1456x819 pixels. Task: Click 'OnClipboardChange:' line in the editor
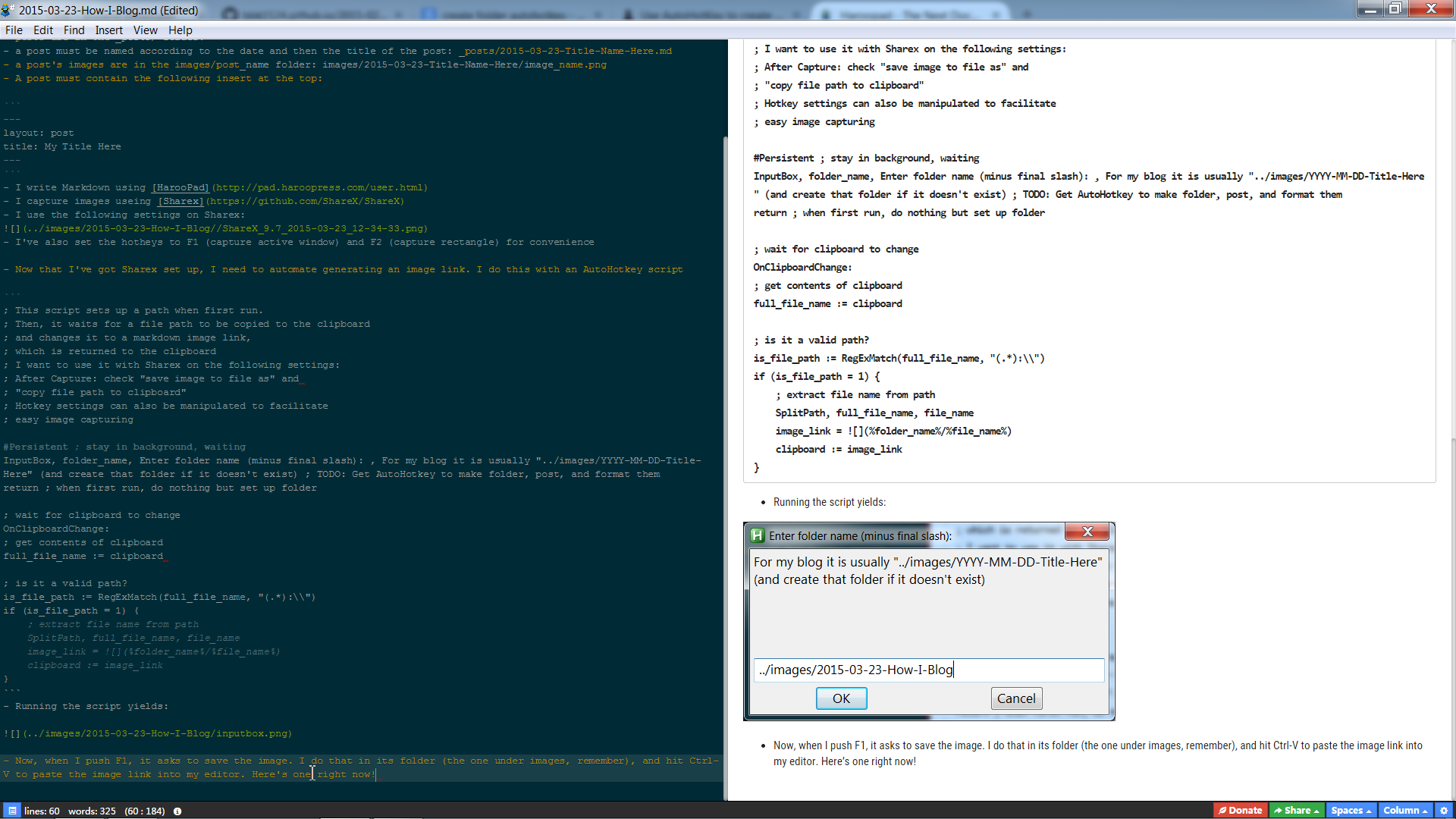pos(56,529)
